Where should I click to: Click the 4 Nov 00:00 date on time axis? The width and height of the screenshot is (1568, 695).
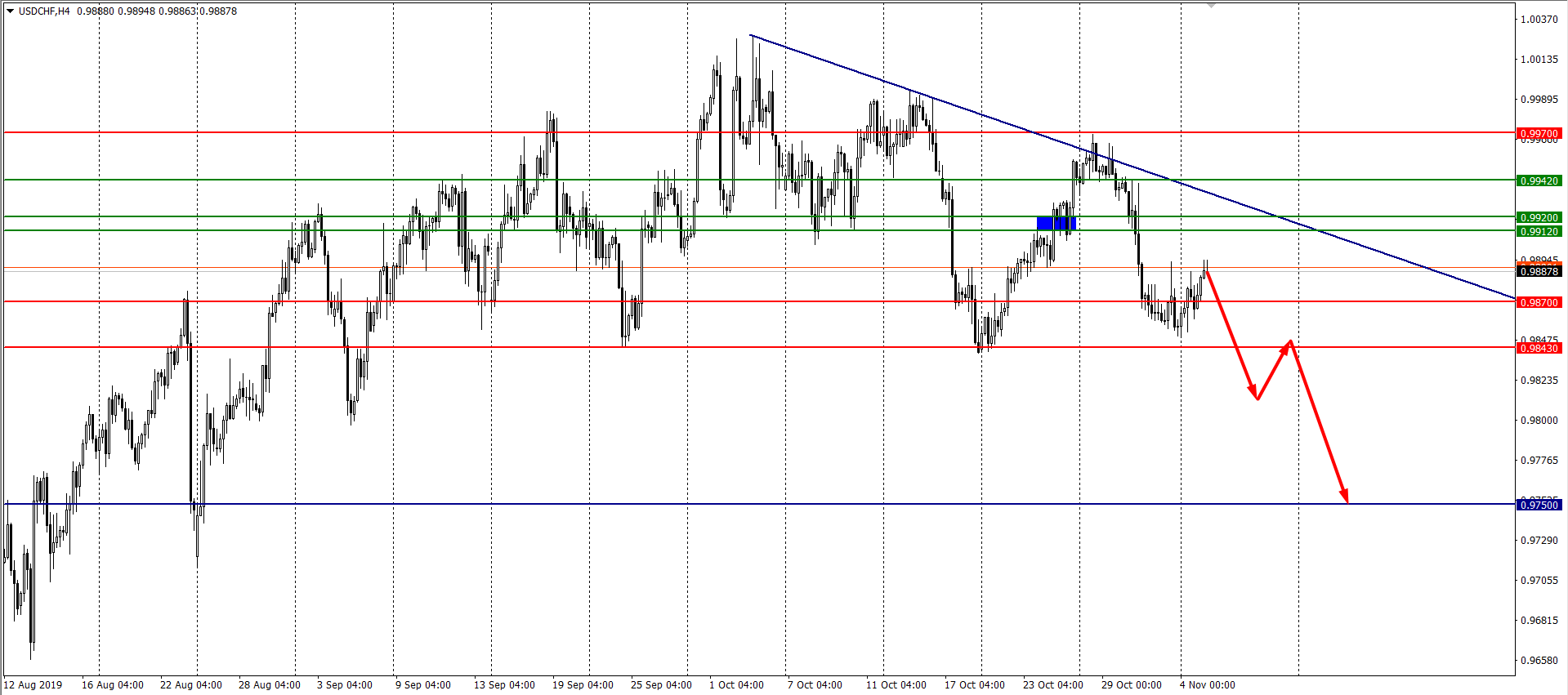[x=1207, y=685]
